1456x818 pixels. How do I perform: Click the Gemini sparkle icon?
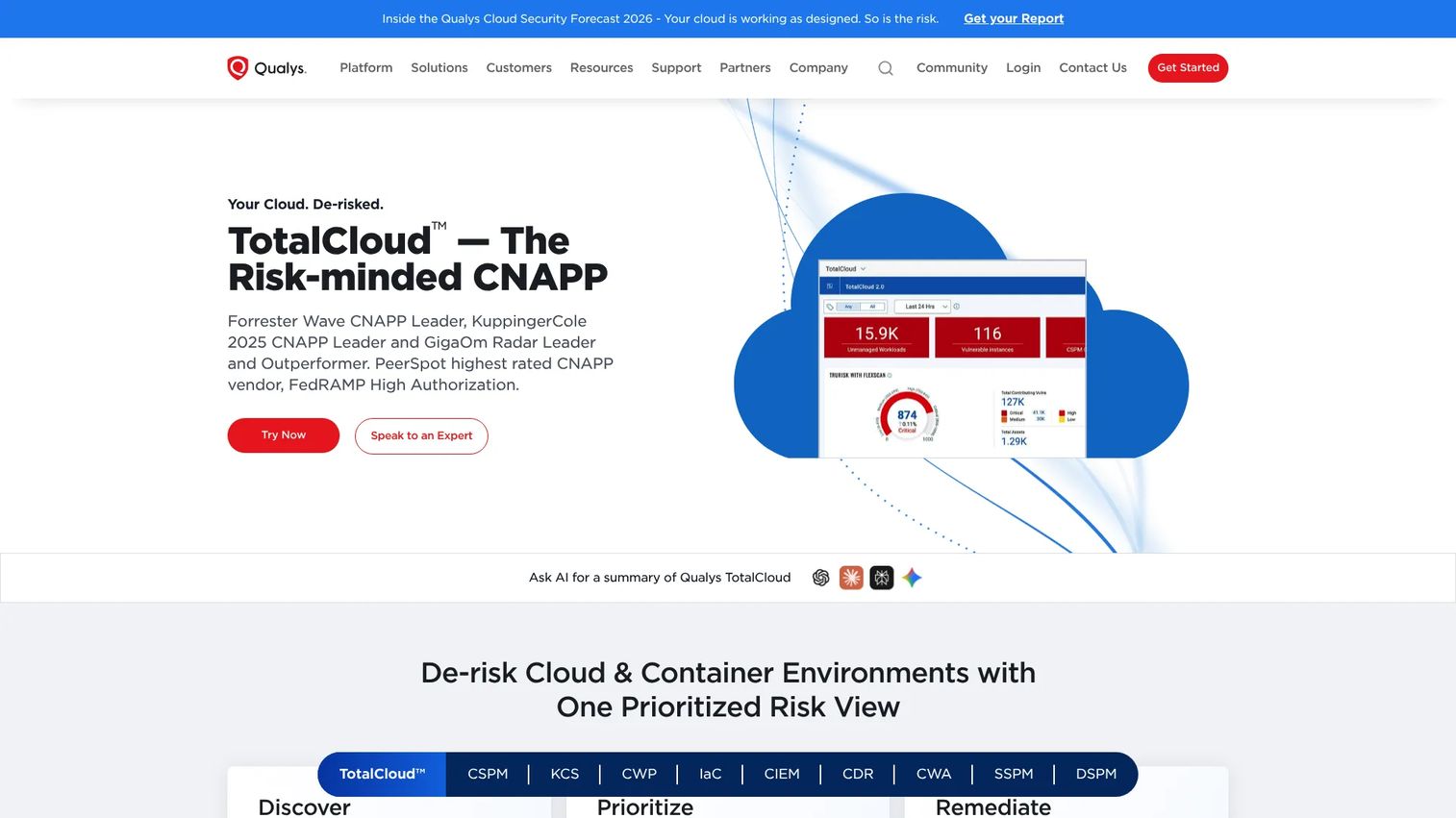point(912,578)
